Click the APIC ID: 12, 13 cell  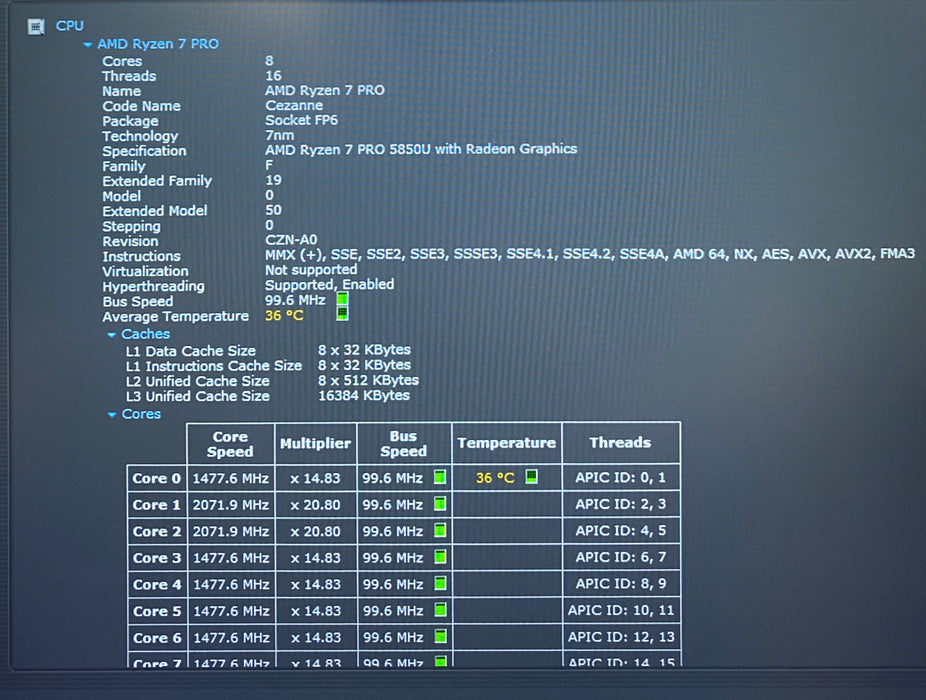click(621, 637)
